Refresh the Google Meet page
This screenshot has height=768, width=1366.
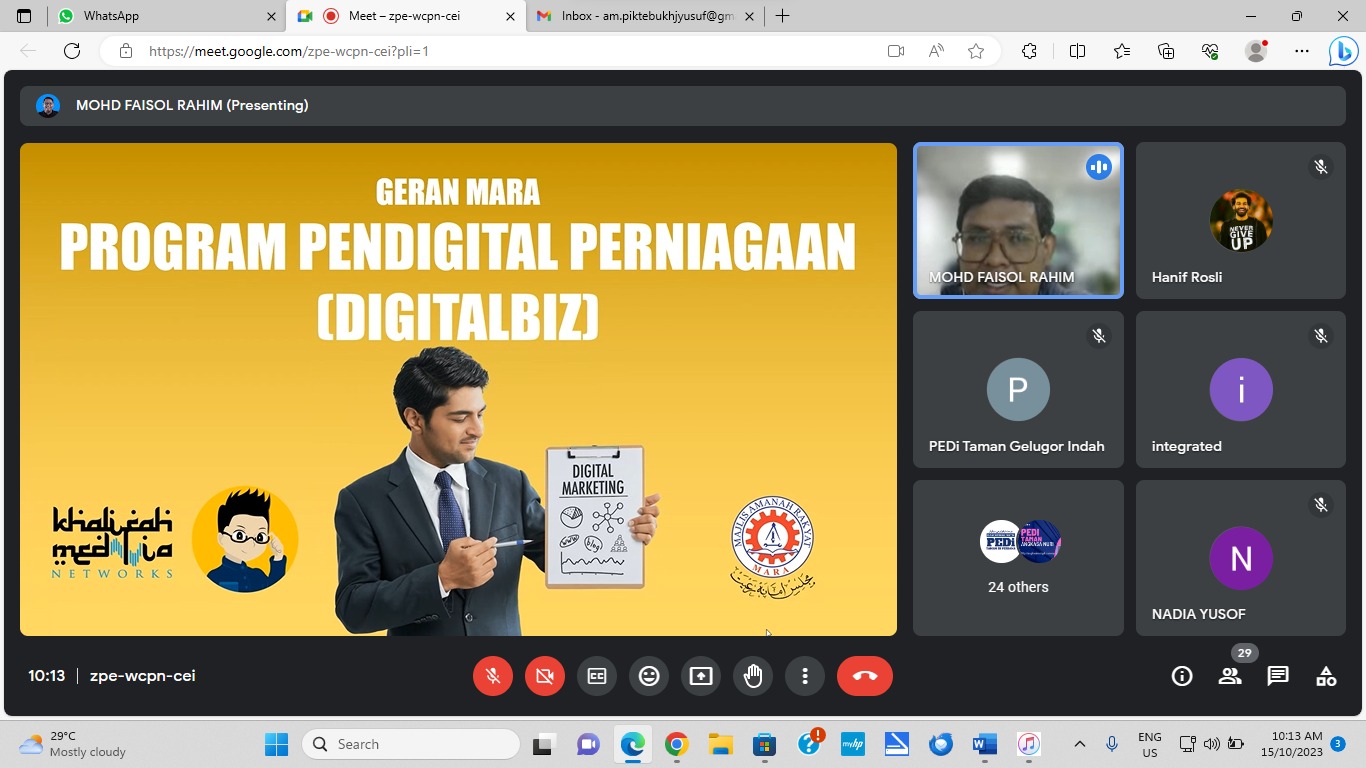tap(72, 51)
